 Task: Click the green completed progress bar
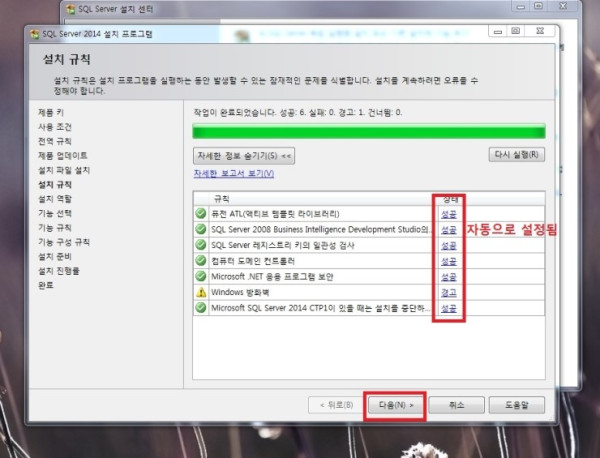pyautogui.click(x=369, y=131)
